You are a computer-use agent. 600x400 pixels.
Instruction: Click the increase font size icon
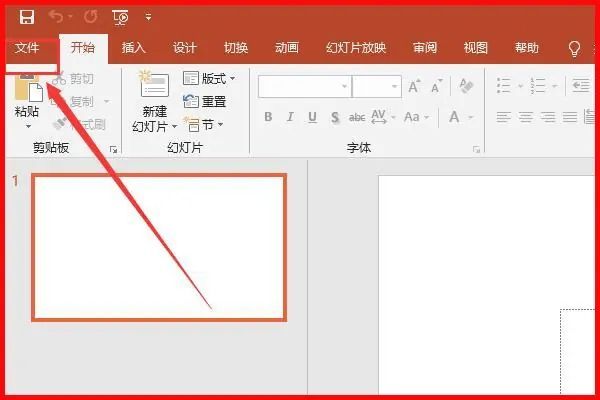tap(414, 87)
